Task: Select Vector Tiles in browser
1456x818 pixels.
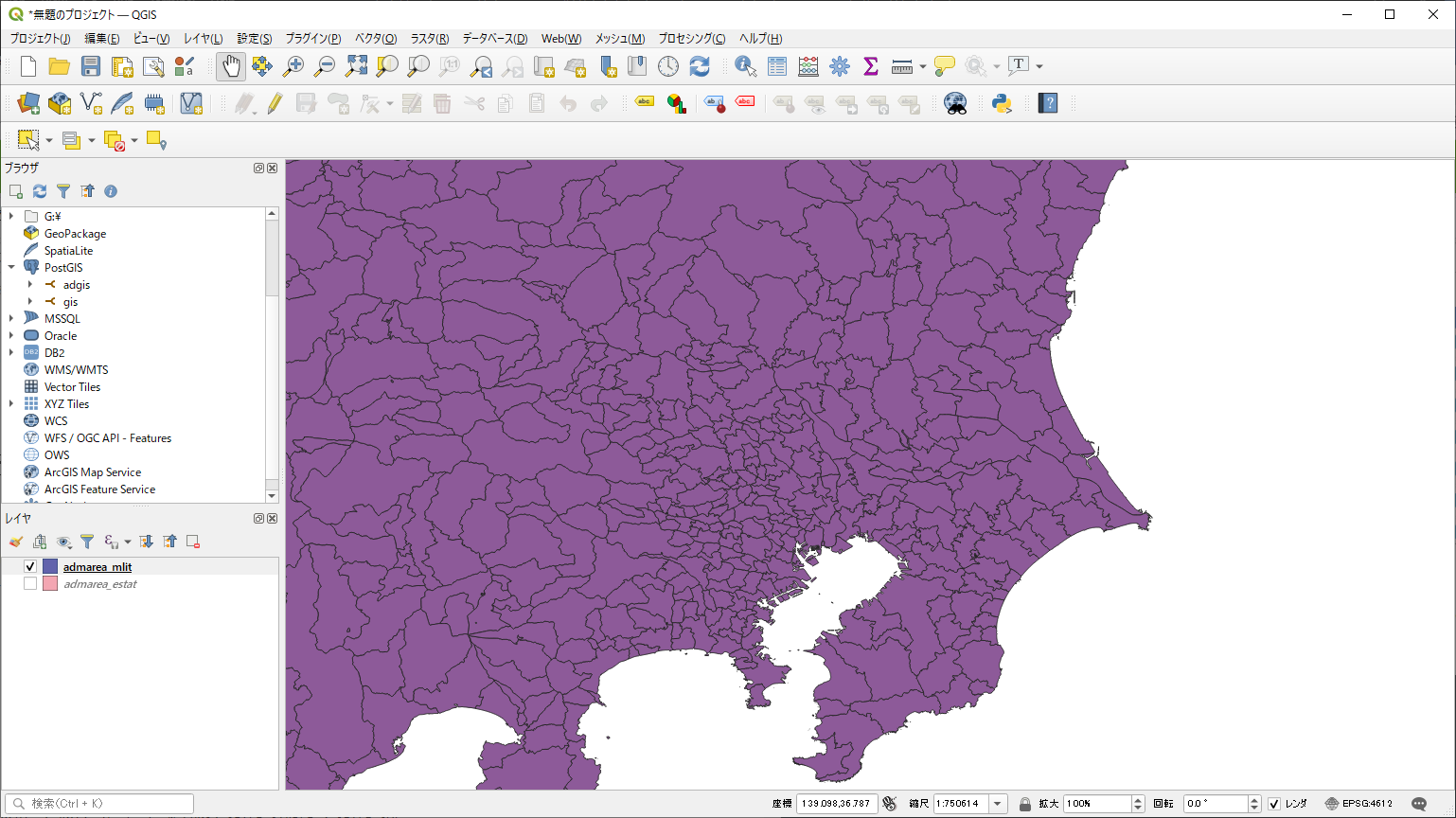Action: coord(72,387)
